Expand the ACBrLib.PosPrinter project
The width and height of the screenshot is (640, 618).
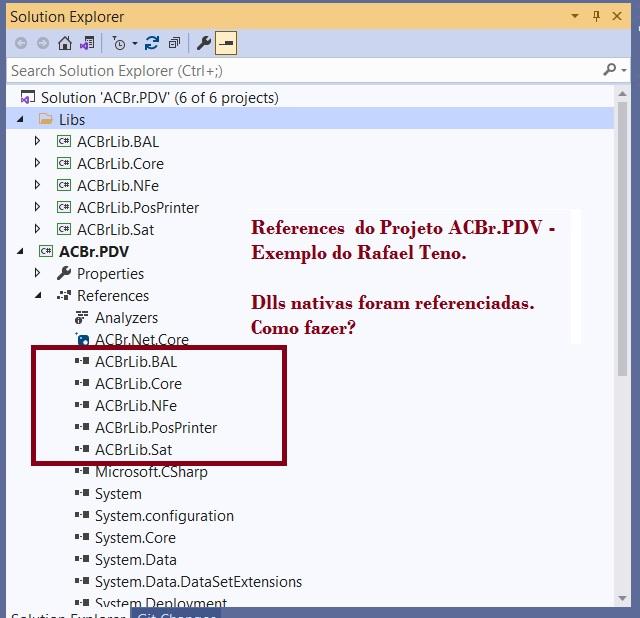(38, 207)
